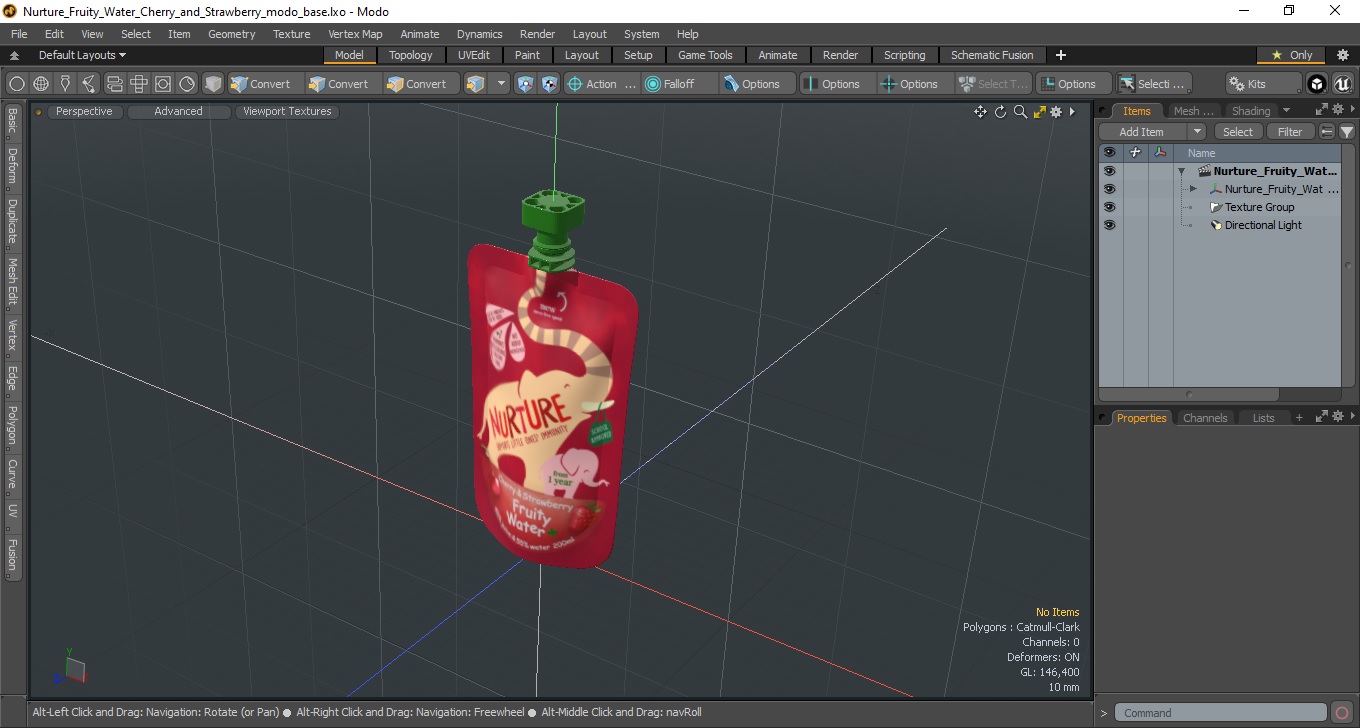The height and width of the screenshot is (728, 1360).
Task: Click the gray cube primitive icon
Action: 213,84
